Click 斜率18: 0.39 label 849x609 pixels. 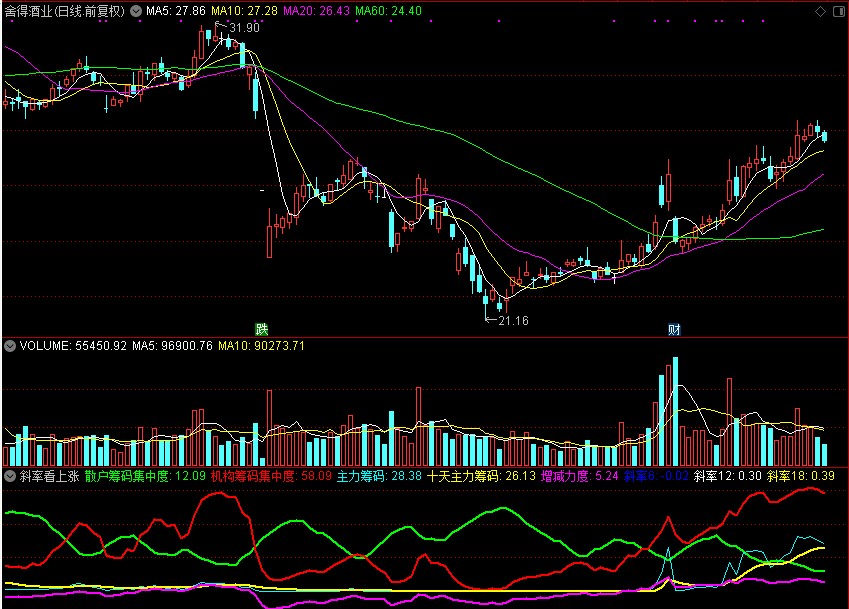pos(801,476)
